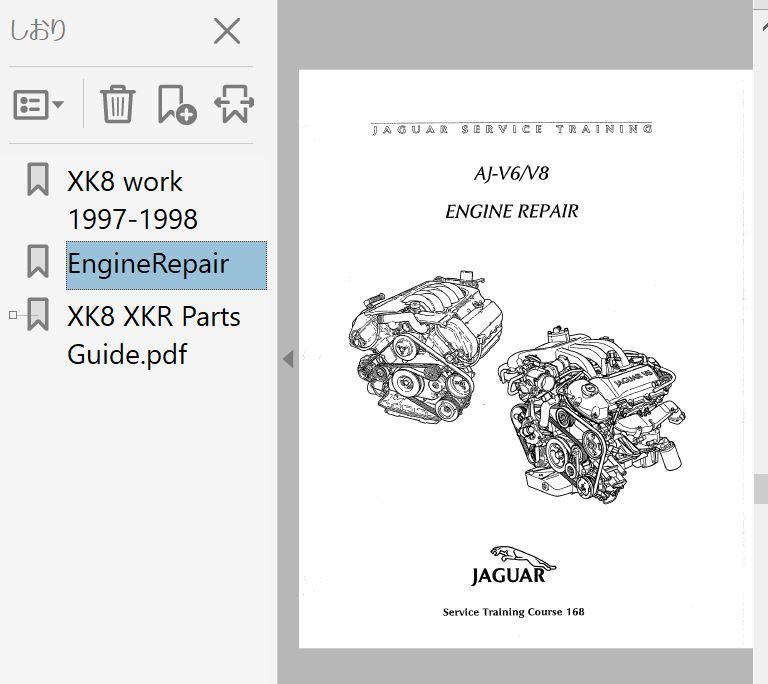The width and height of the screenshot is (768, 684).
Task: Click the ENGINE REPAIR title on the page
Action: (511, 211)
